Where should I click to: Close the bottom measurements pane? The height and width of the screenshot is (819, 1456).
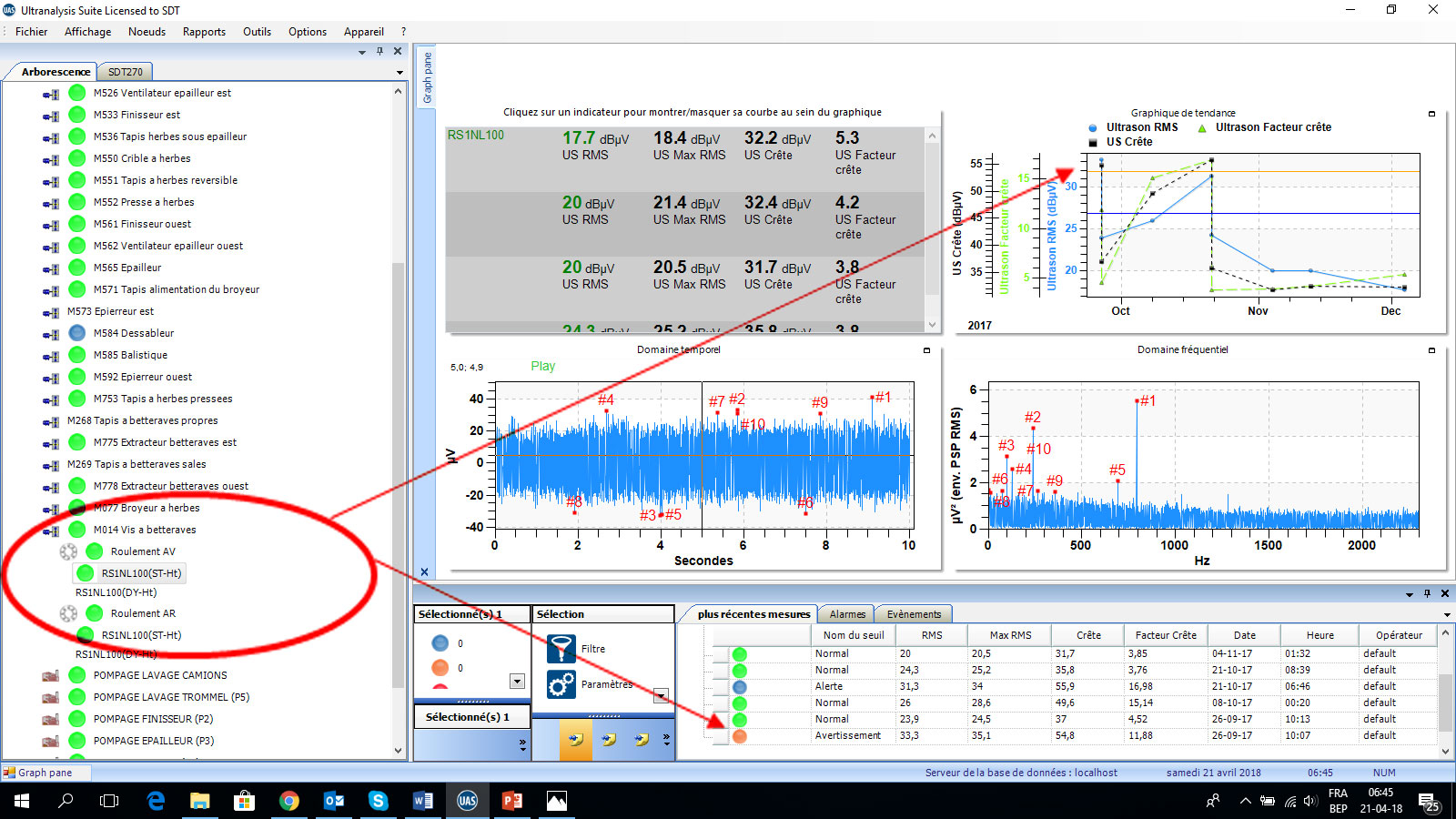click(1444, 593)
